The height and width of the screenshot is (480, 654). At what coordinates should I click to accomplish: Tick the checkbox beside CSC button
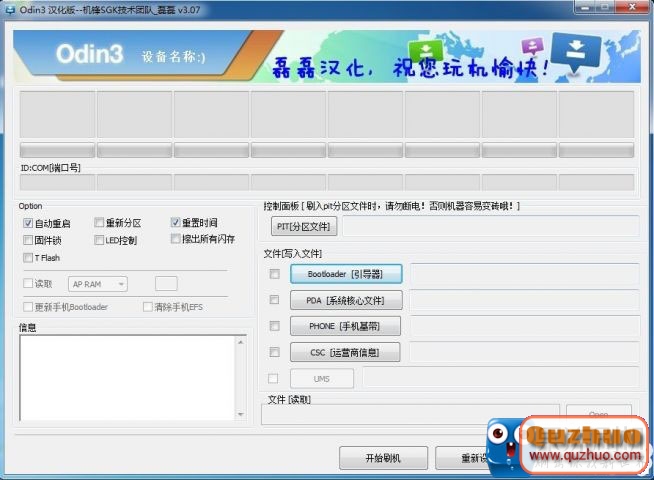click(x=274, y=352)
